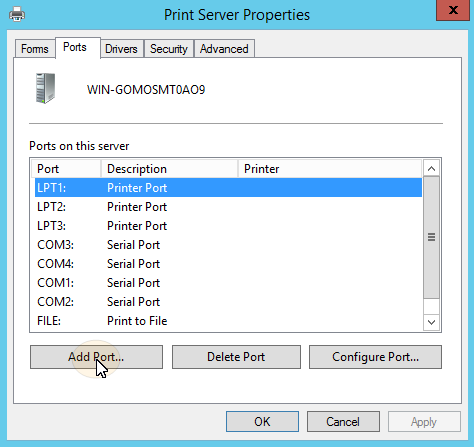Screen dimensions: 474x447
Task: Click the Printer column header
Action: coord(330,169)
